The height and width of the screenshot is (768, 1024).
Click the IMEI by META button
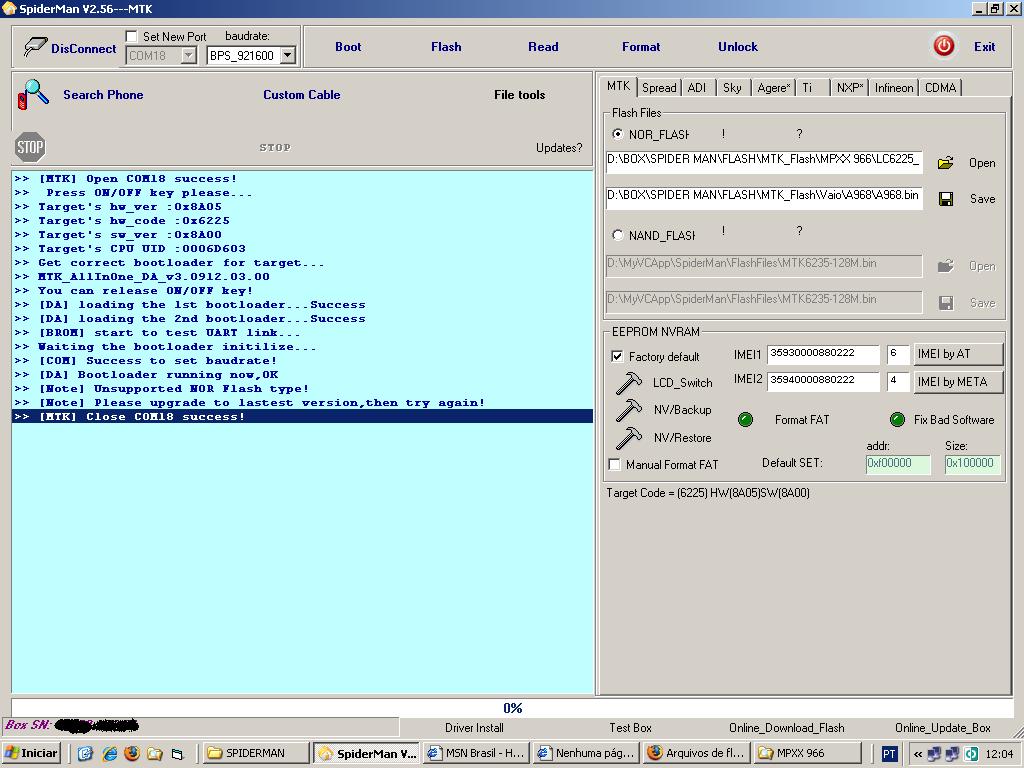tap(957, 382)
